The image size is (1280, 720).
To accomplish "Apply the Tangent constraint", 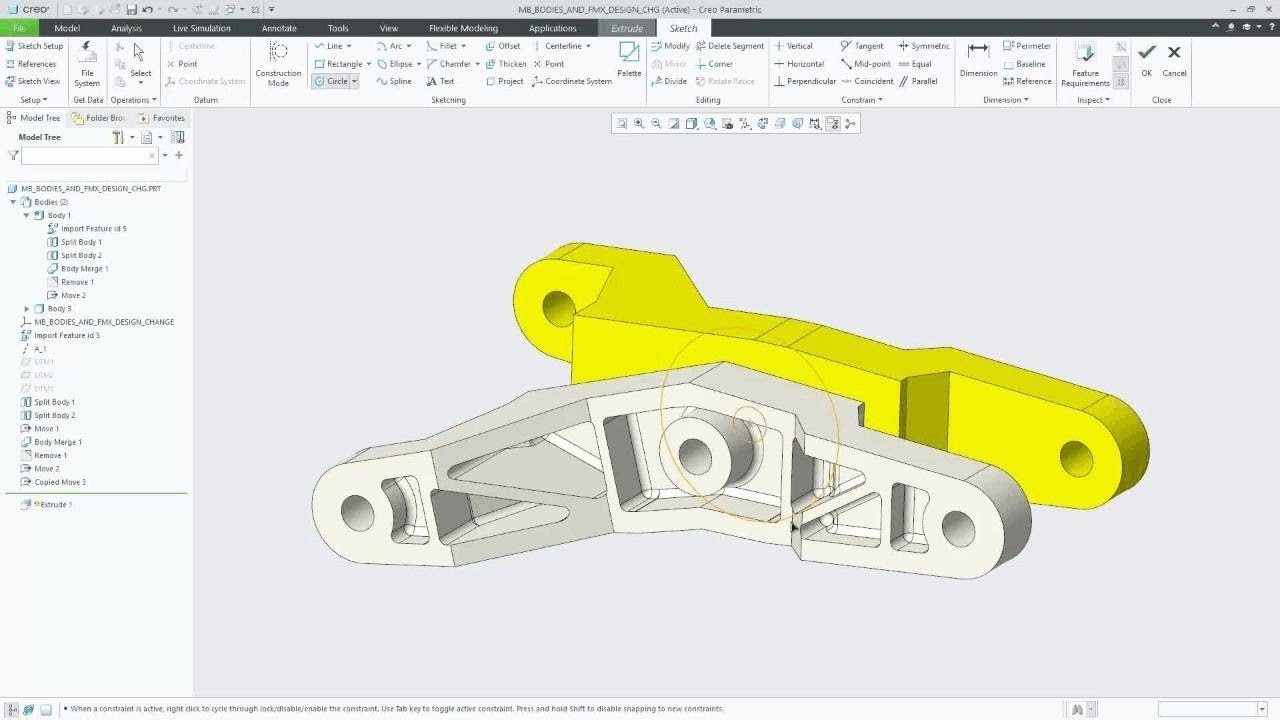I will pyautogui.click(x=862, y=46).
